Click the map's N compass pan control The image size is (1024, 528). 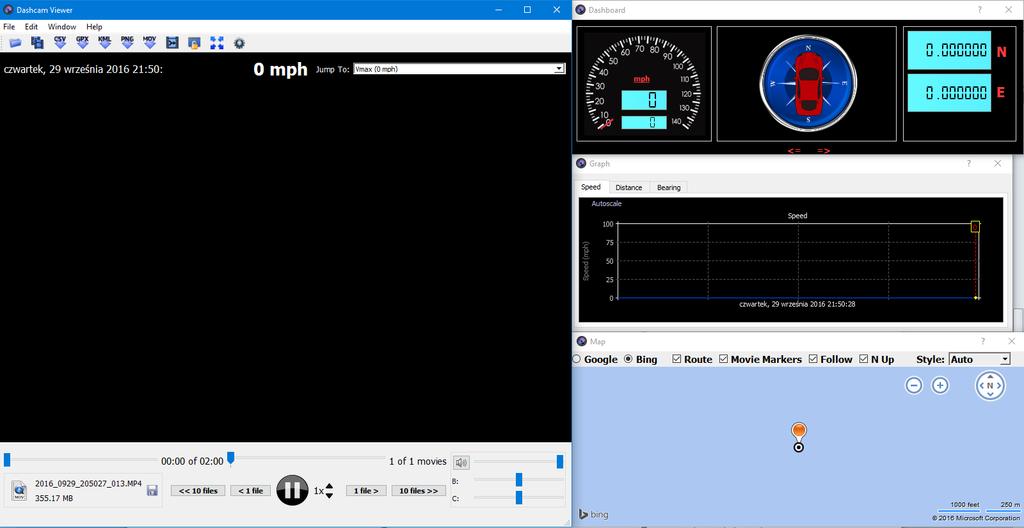[990, 386]
